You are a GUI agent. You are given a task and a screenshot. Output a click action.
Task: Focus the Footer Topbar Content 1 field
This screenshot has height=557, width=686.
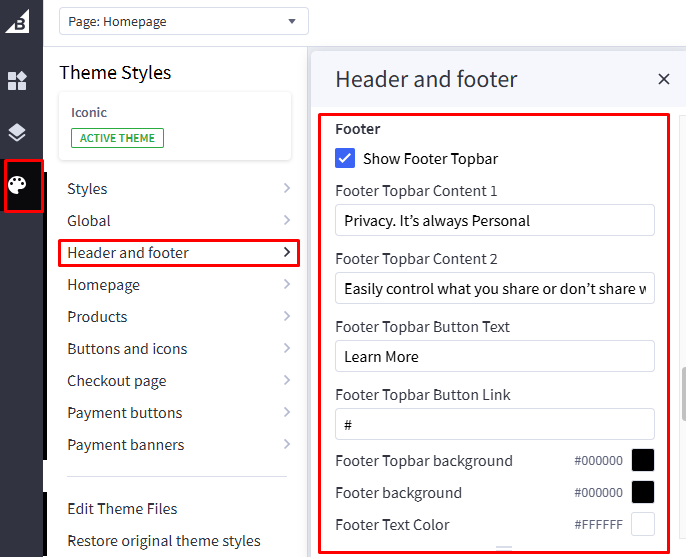click(x=494, y=221)
